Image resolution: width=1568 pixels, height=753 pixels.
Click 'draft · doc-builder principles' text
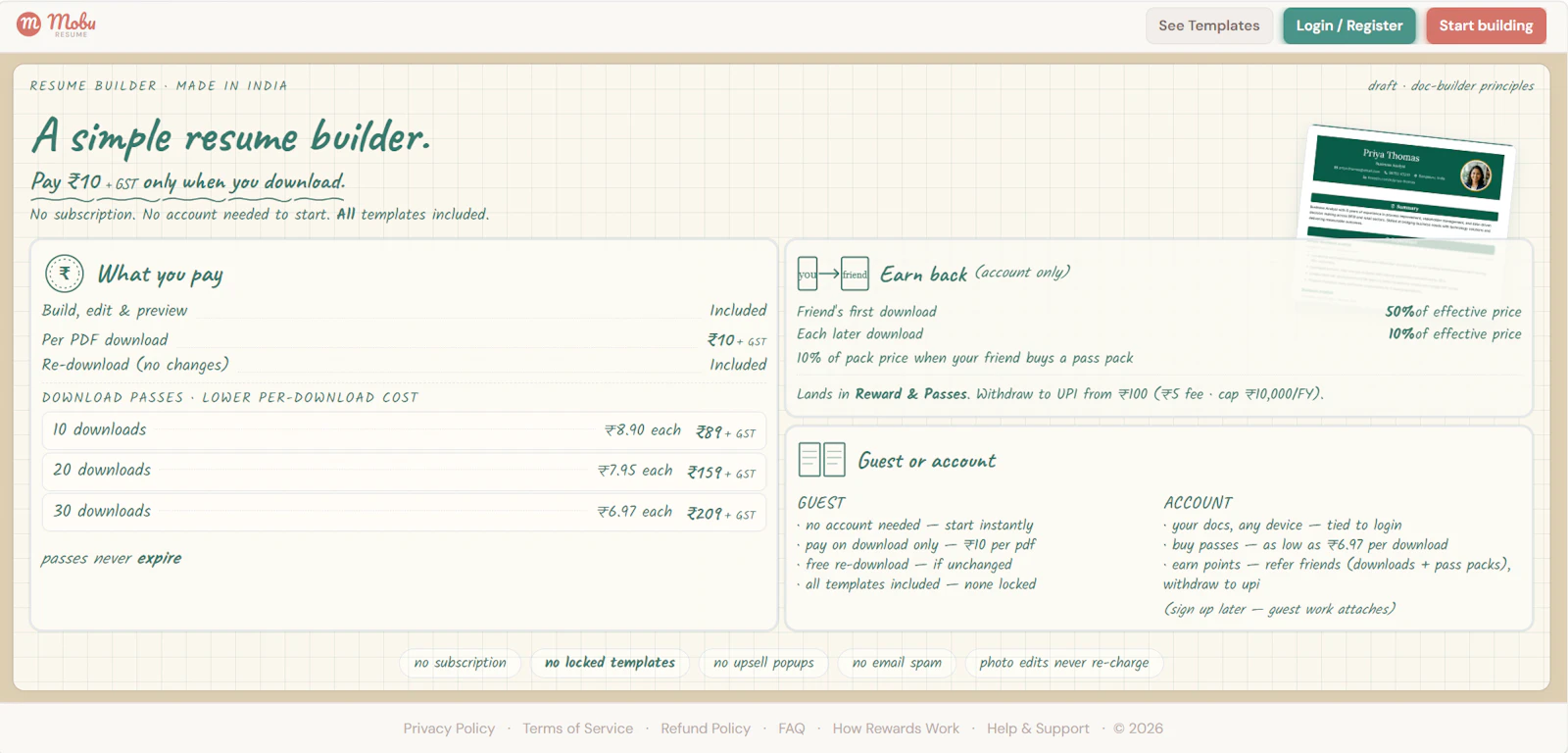[1450, 86]
